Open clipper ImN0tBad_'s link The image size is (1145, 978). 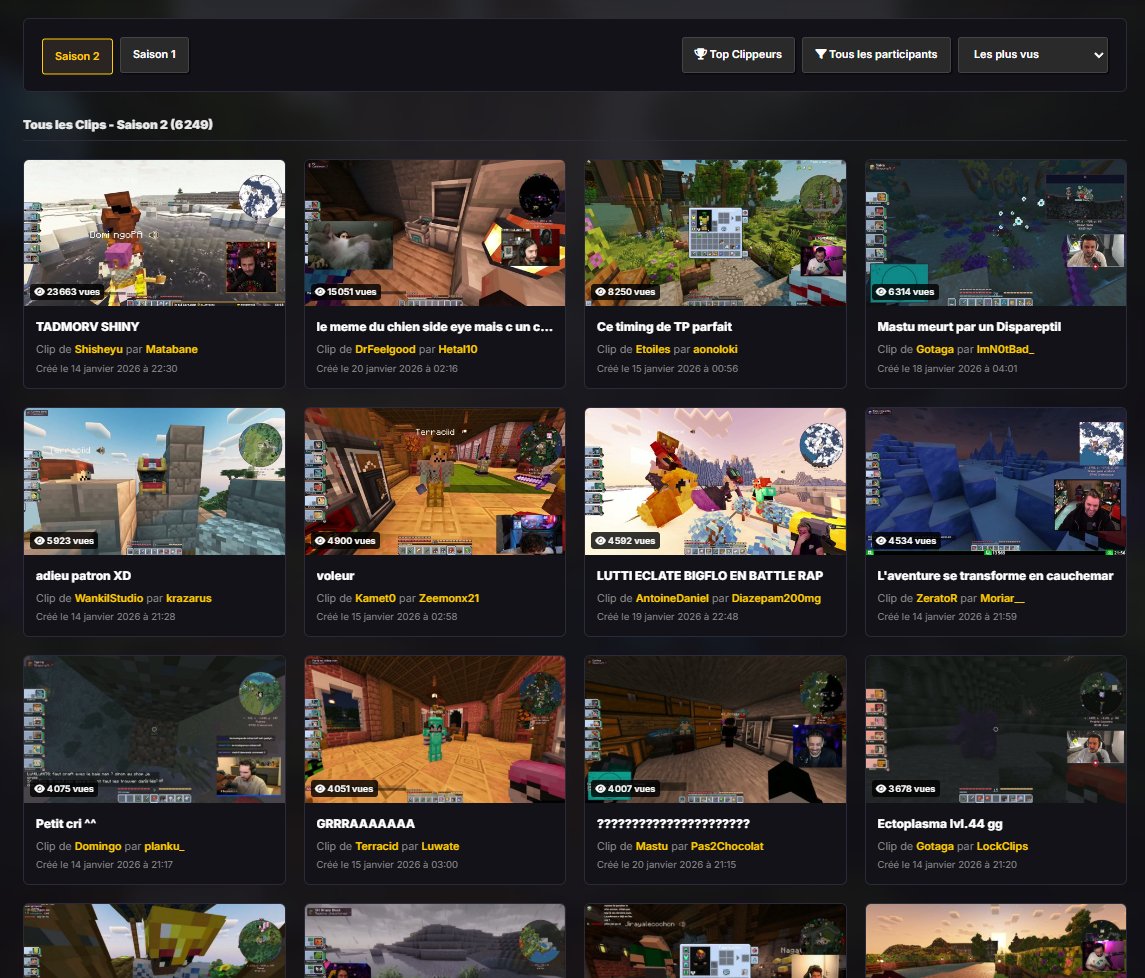[1006, 349]
